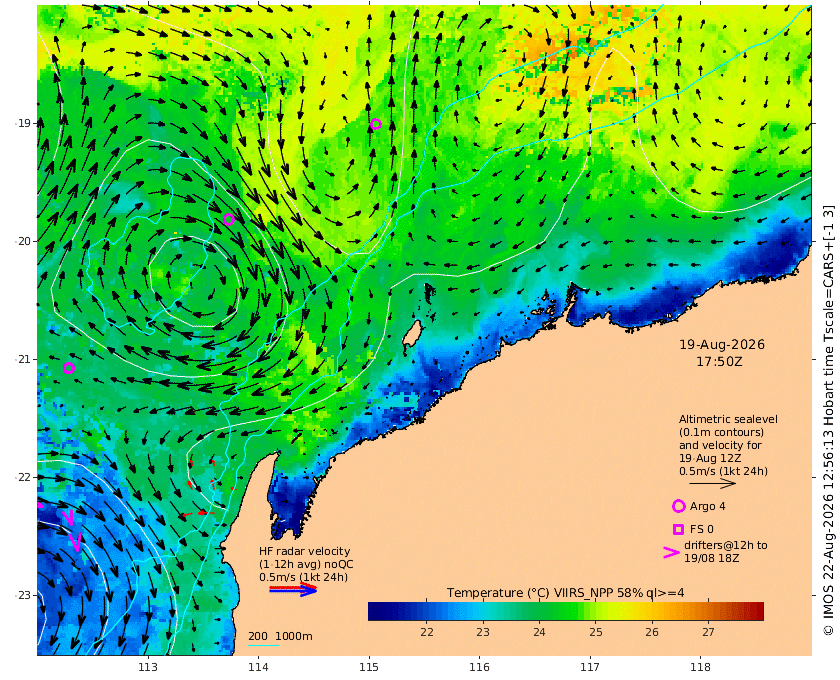The width and height of the screenshot is (840, 680).
Task: Click the date label 19-Aug-2026
Action: [x=722, y=345]
